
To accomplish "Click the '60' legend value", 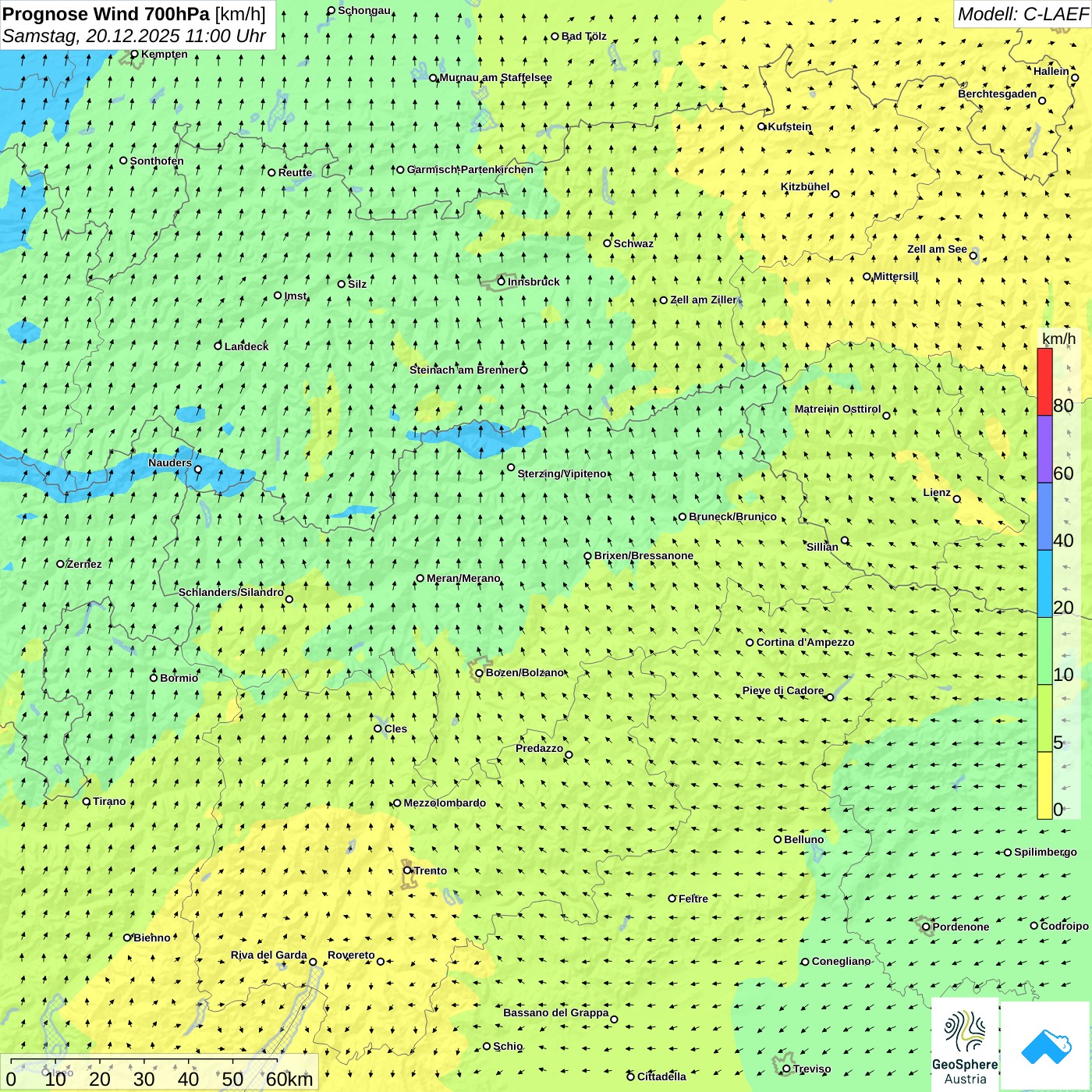I will pyautogui.click(x=1063, y=473).
